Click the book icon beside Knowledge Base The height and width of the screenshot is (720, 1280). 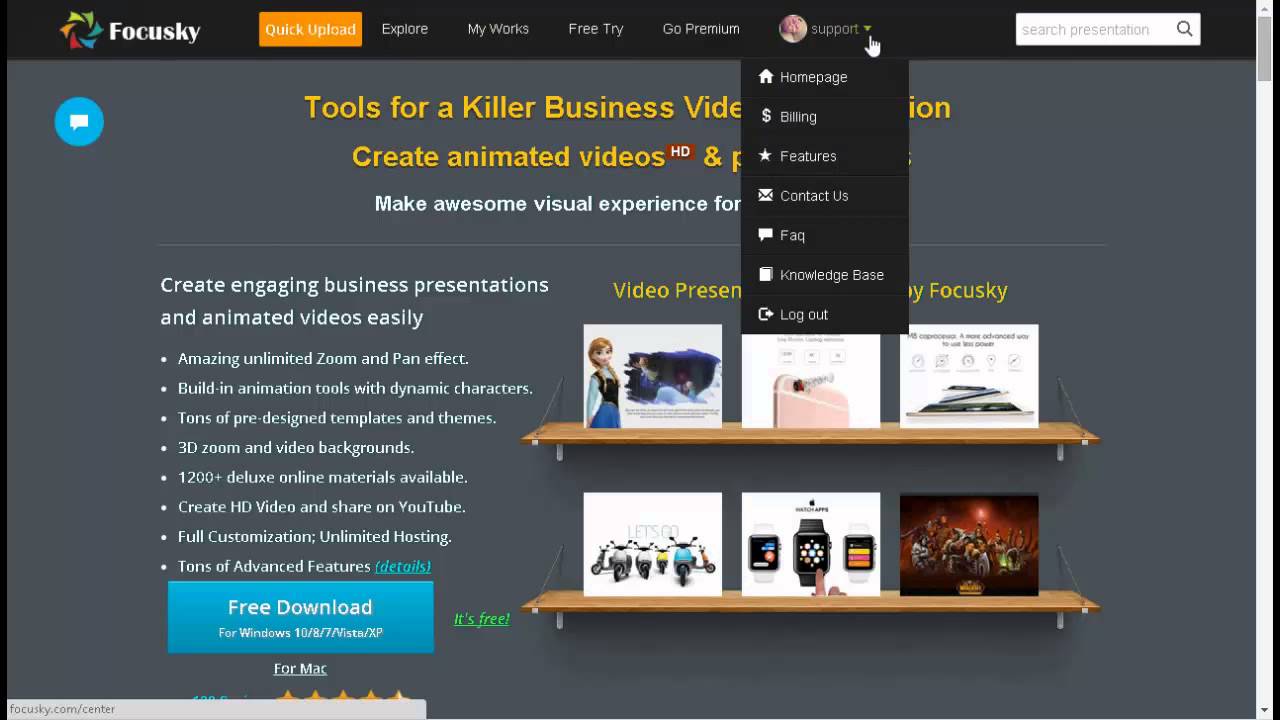(766, 274)
